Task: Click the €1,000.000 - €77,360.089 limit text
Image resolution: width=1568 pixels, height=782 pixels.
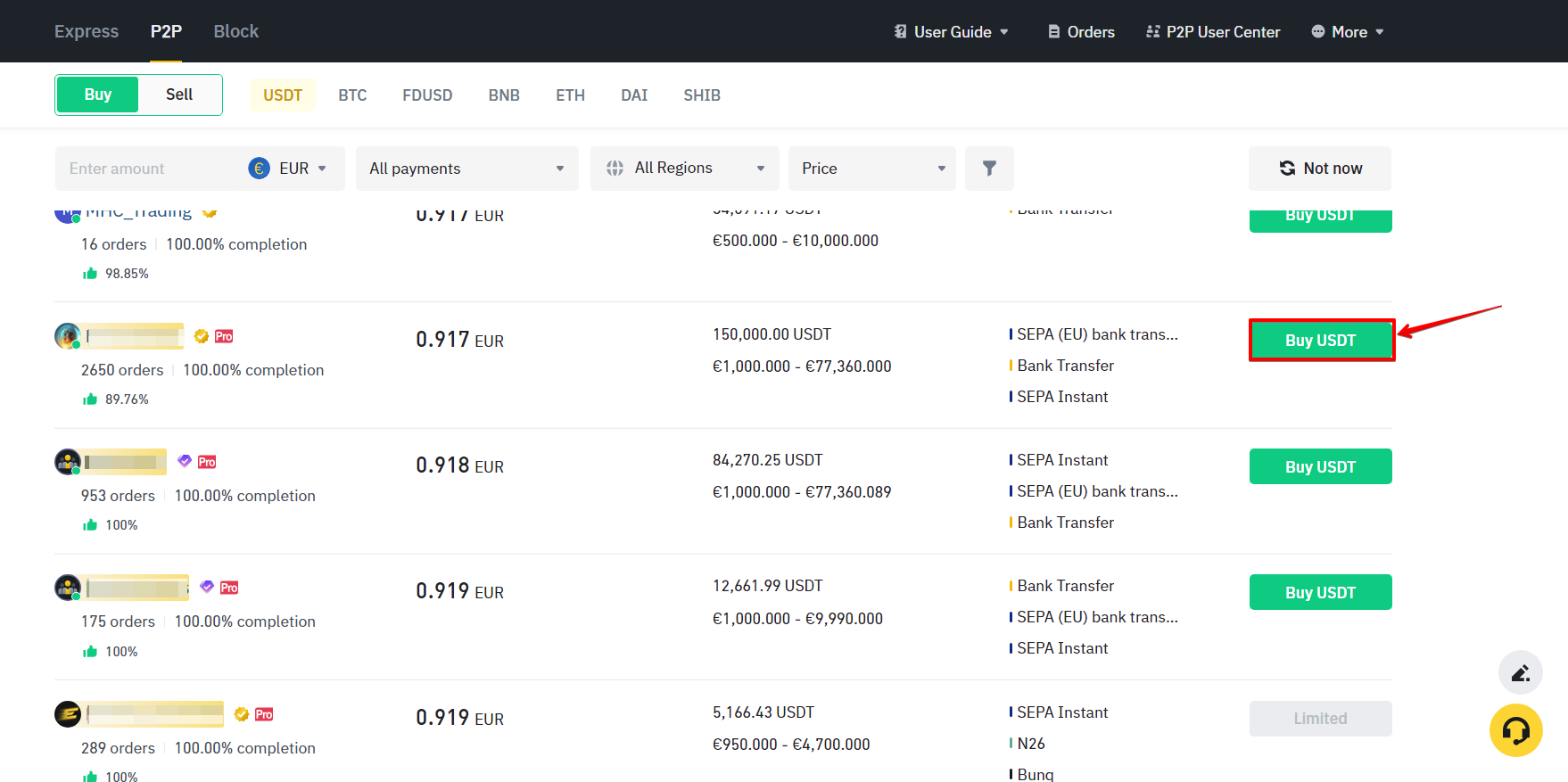Action: [802, 492]
